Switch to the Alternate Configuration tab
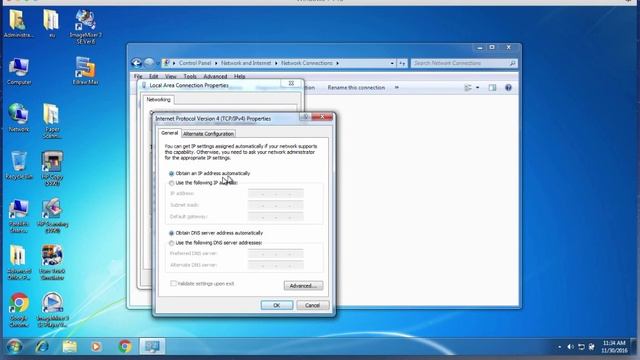Image resolution: width=640 pixels, height=360 pixels. point(208,134)
